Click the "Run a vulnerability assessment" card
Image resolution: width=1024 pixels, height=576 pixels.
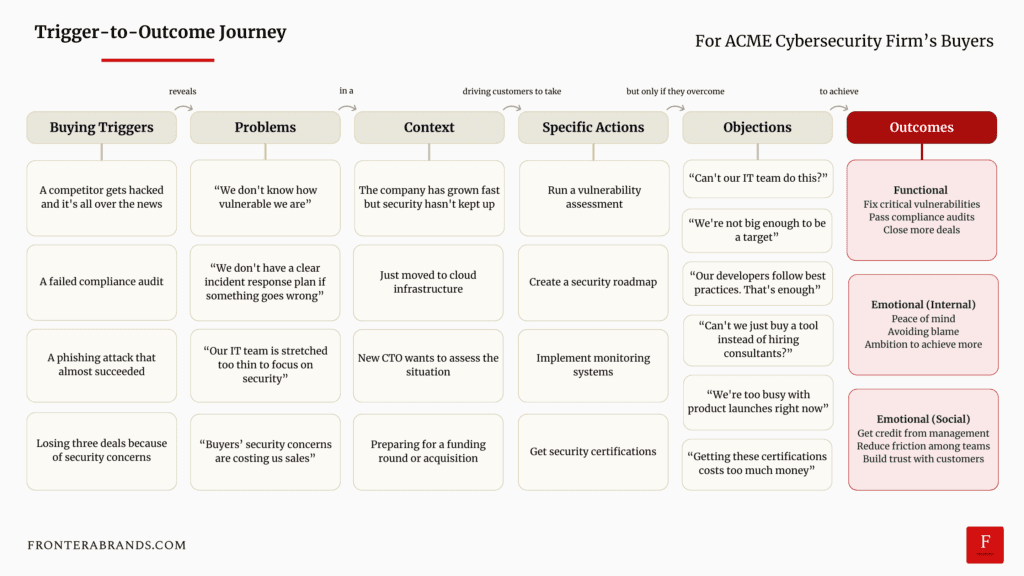point(593,197)
